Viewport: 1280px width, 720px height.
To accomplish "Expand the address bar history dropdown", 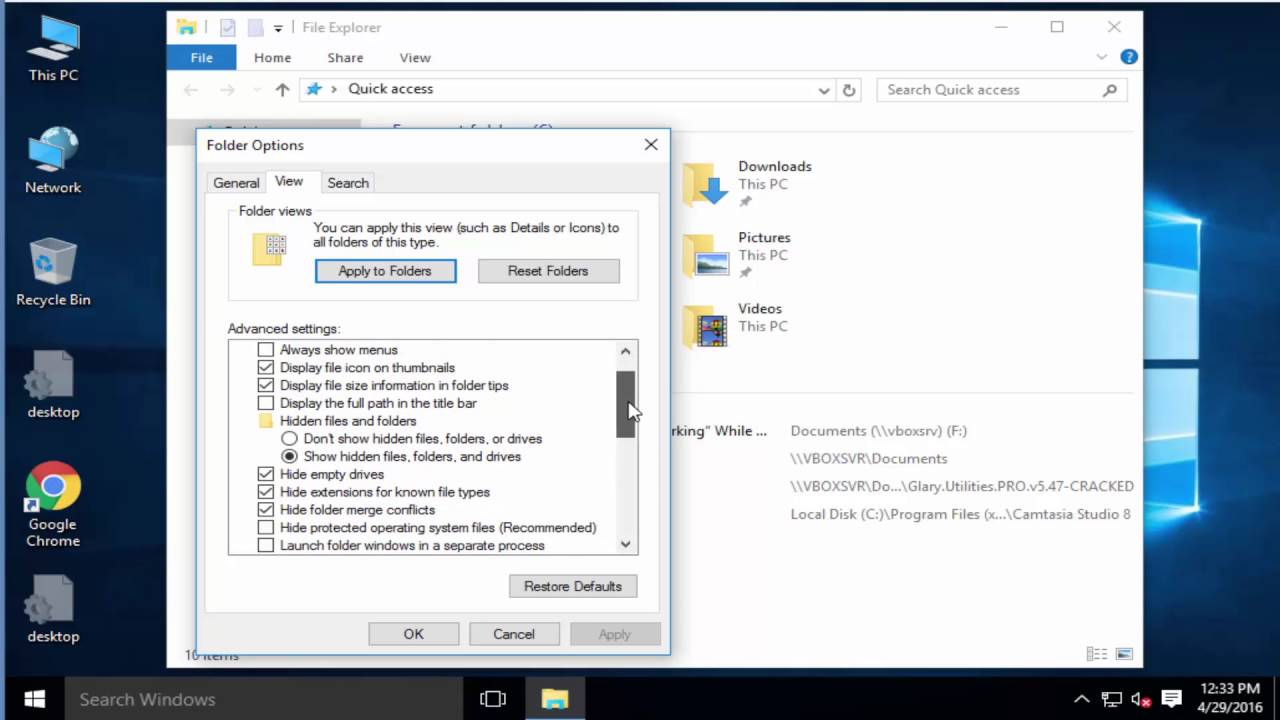I will tap(824, 90).
